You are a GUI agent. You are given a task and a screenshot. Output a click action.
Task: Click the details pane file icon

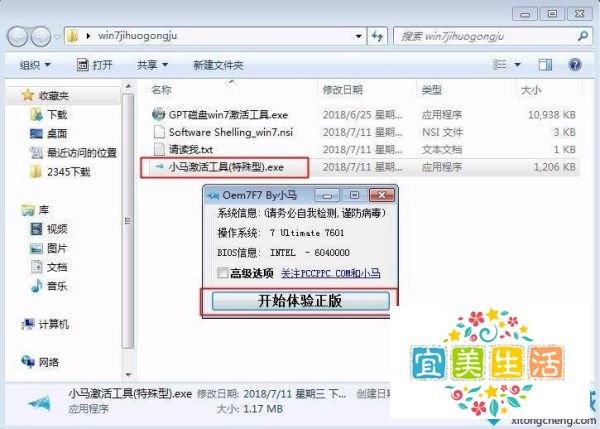[x=39, y=403]
